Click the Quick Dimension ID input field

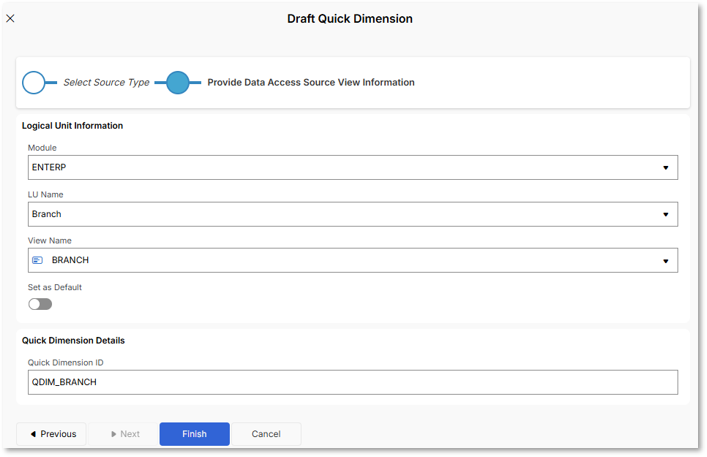click(x=353, y=382)
